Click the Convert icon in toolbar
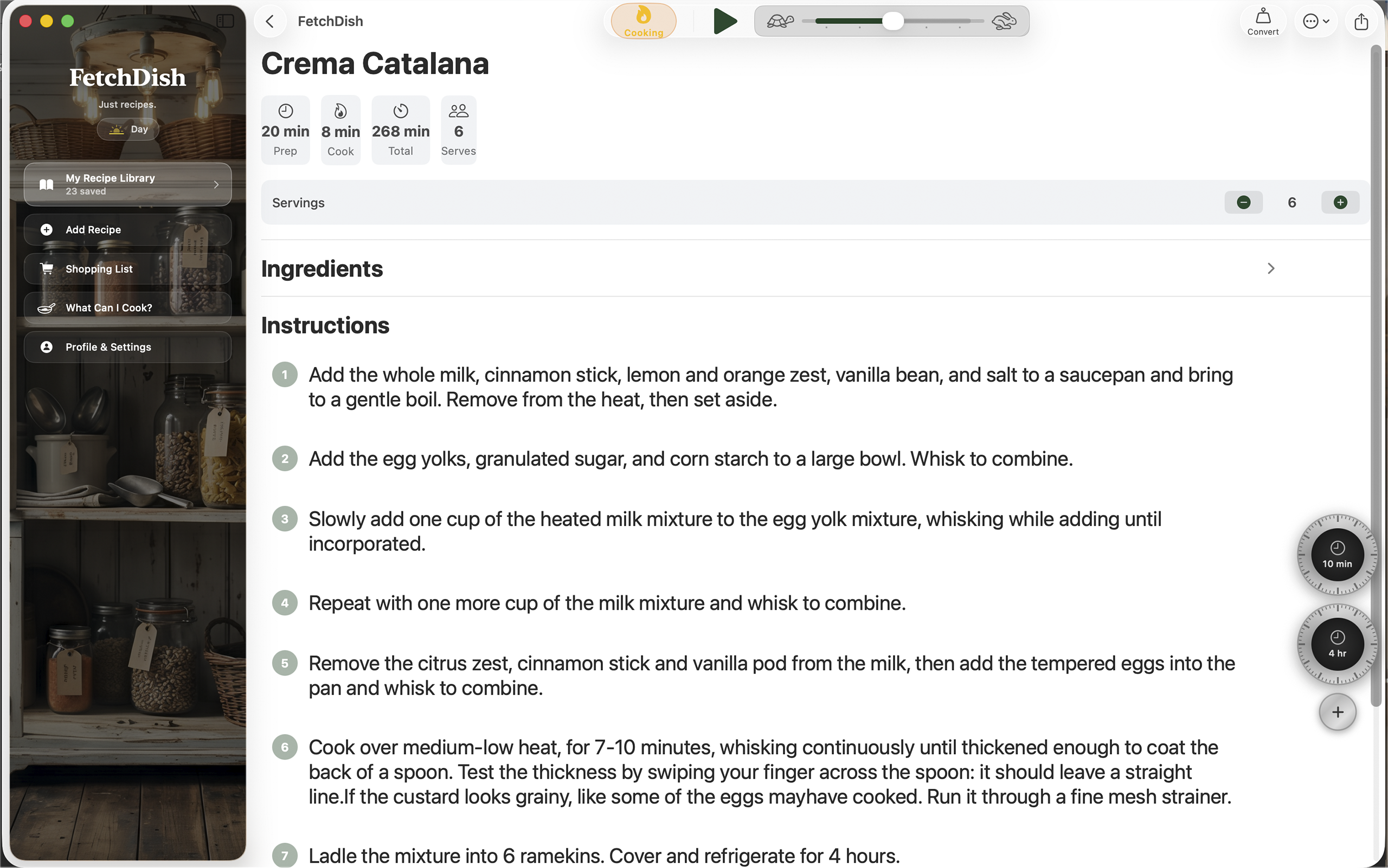The height and width of the screenshot is (868, 1388). click(1262, 22)
